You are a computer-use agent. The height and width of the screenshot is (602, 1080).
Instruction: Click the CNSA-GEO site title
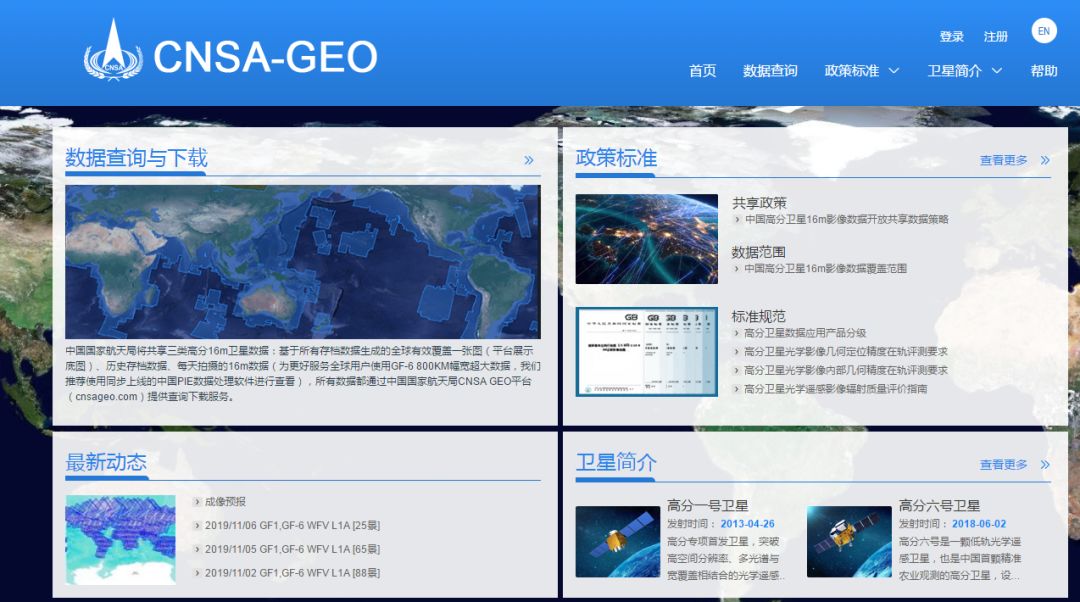tap(265, 56)
